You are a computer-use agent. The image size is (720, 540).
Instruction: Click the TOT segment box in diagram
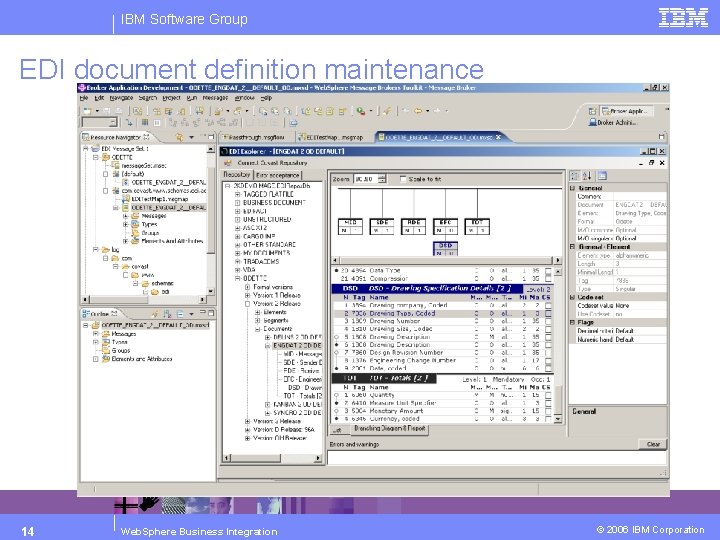[477, 226]
